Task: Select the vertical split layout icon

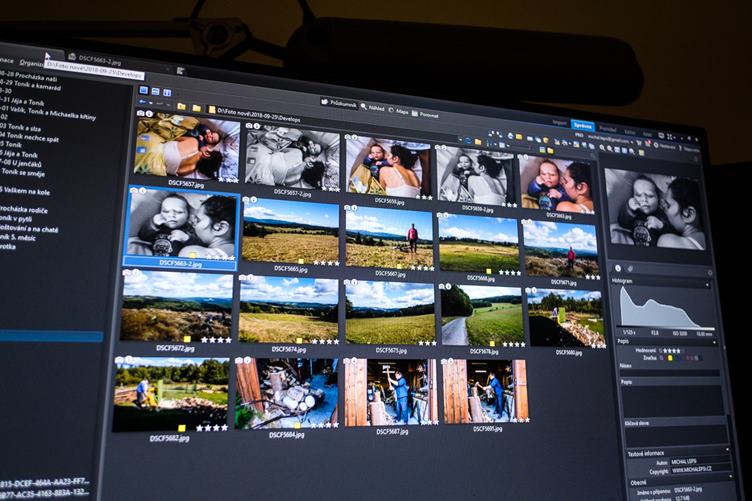Action: tap(167, 93)
